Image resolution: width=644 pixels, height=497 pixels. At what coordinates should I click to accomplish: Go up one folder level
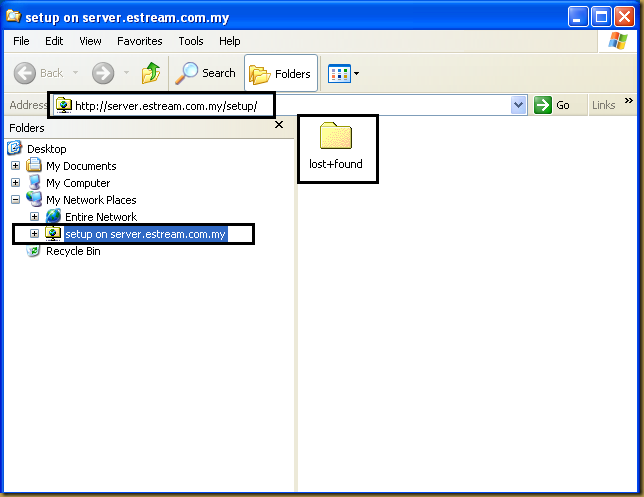[151, 73]
